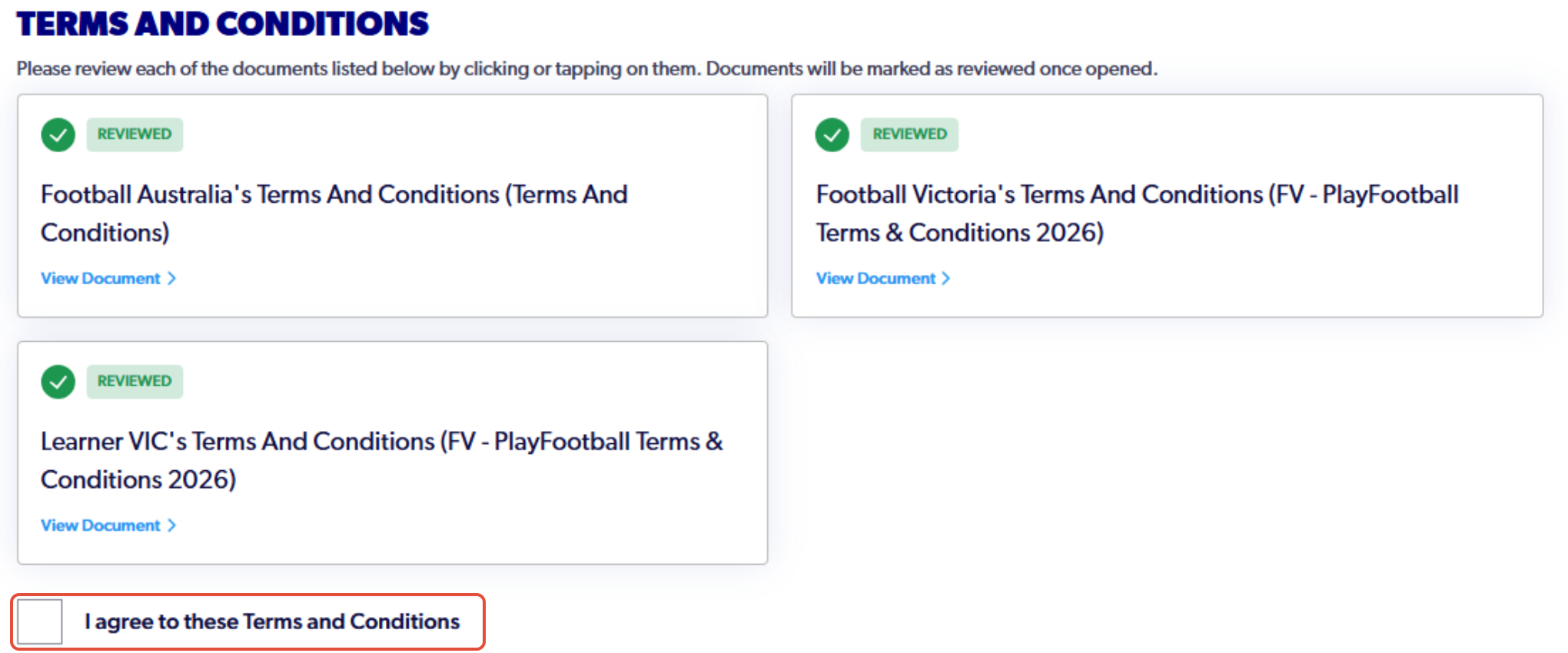The width and height of the screenshot is (1568, 653).
Task: Click the I agree to these Terms label
Action: click(x=272, y=622)
